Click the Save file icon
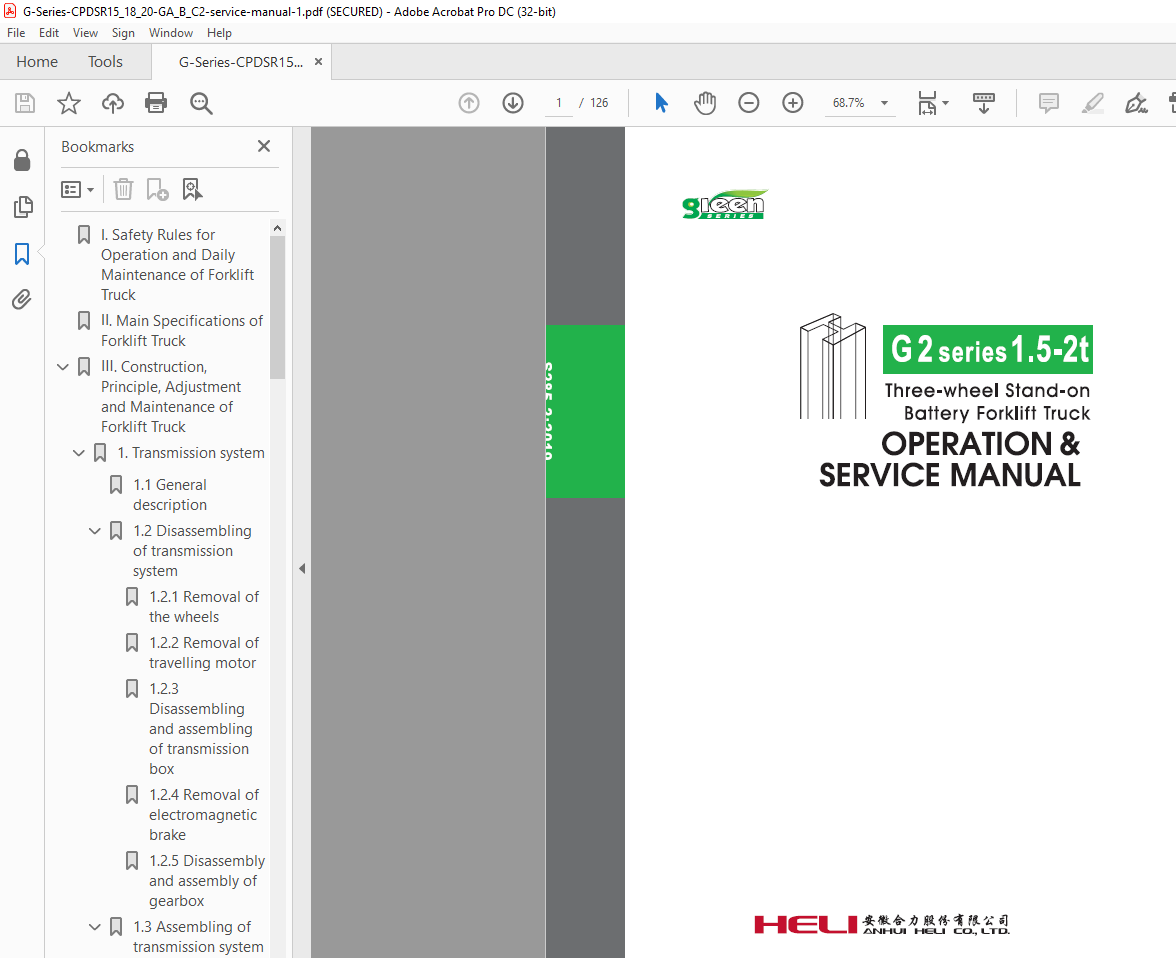The width and height of the screenshot is (1176, 958). (25, 103)
